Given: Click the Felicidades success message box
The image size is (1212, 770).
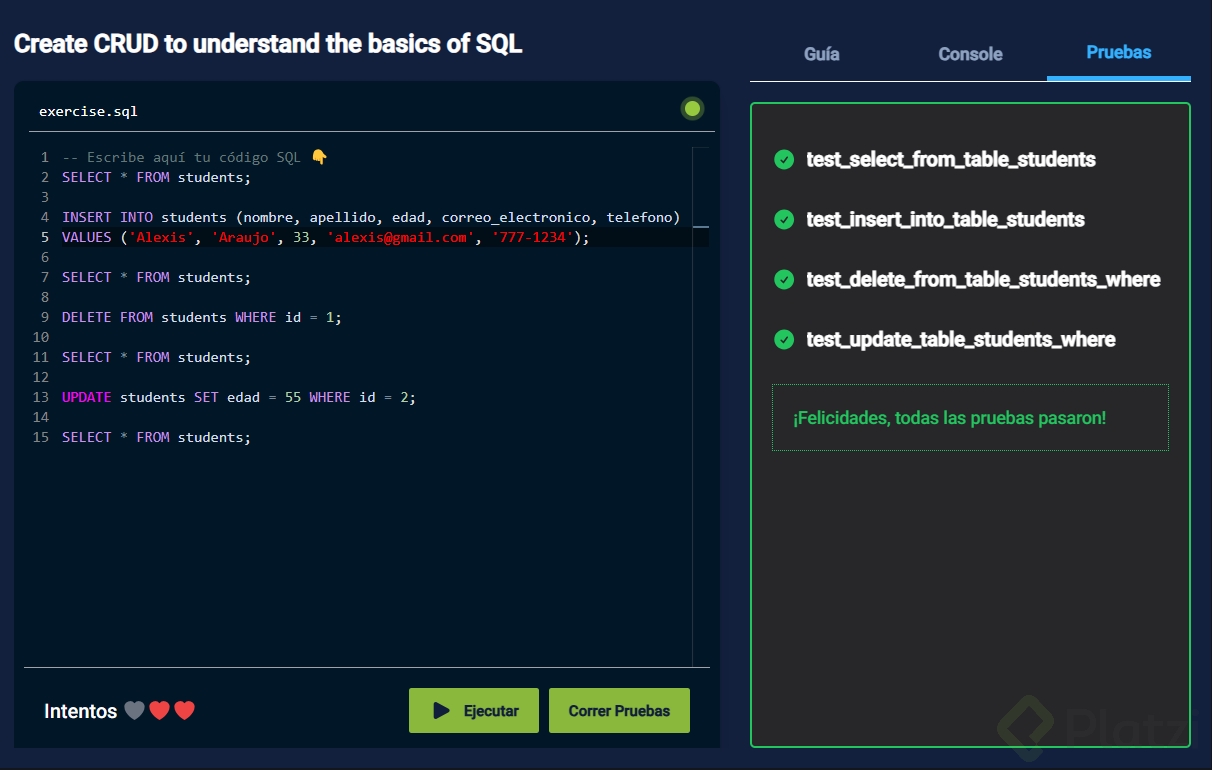Looking at the screenshot, I should coord(969,418).
